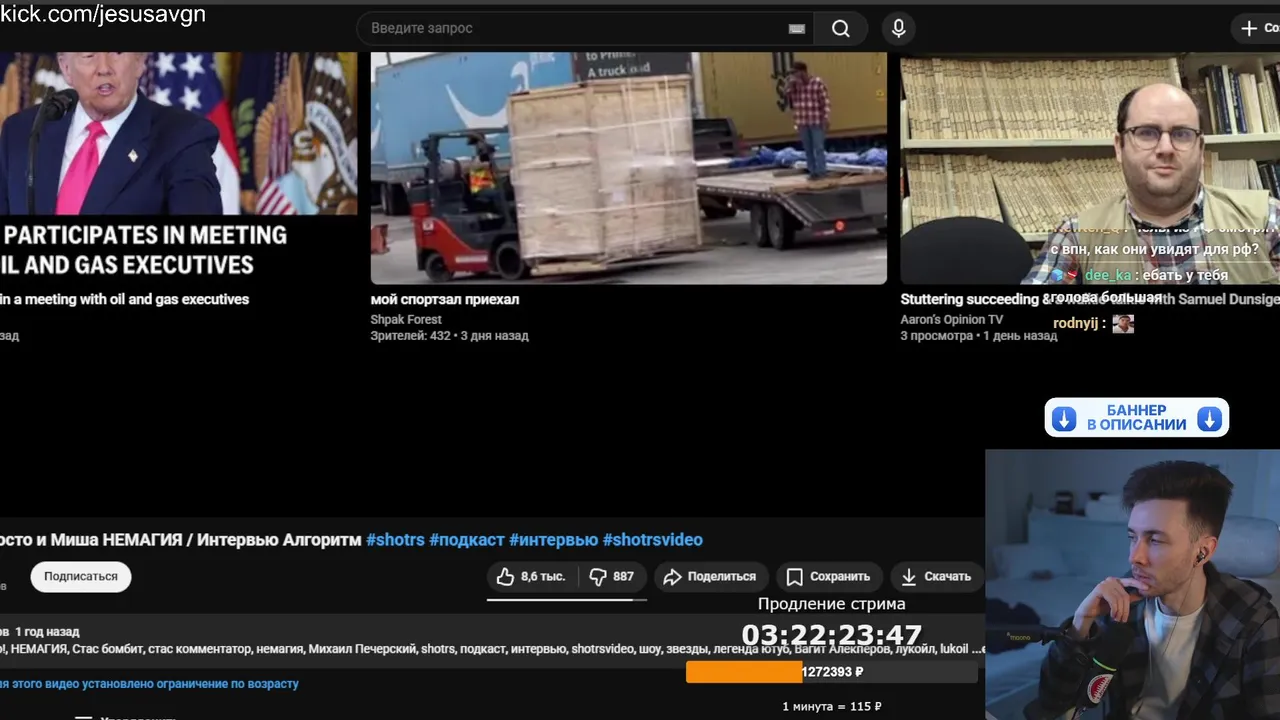Open 'Aaron's Opinion TV' channel link

(x=952, y=320)
